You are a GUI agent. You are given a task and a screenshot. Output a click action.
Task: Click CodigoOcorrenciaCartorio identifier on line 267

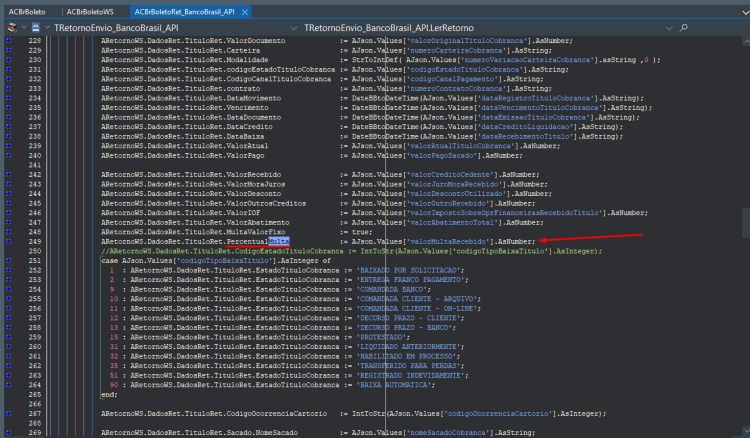[277, 414]
